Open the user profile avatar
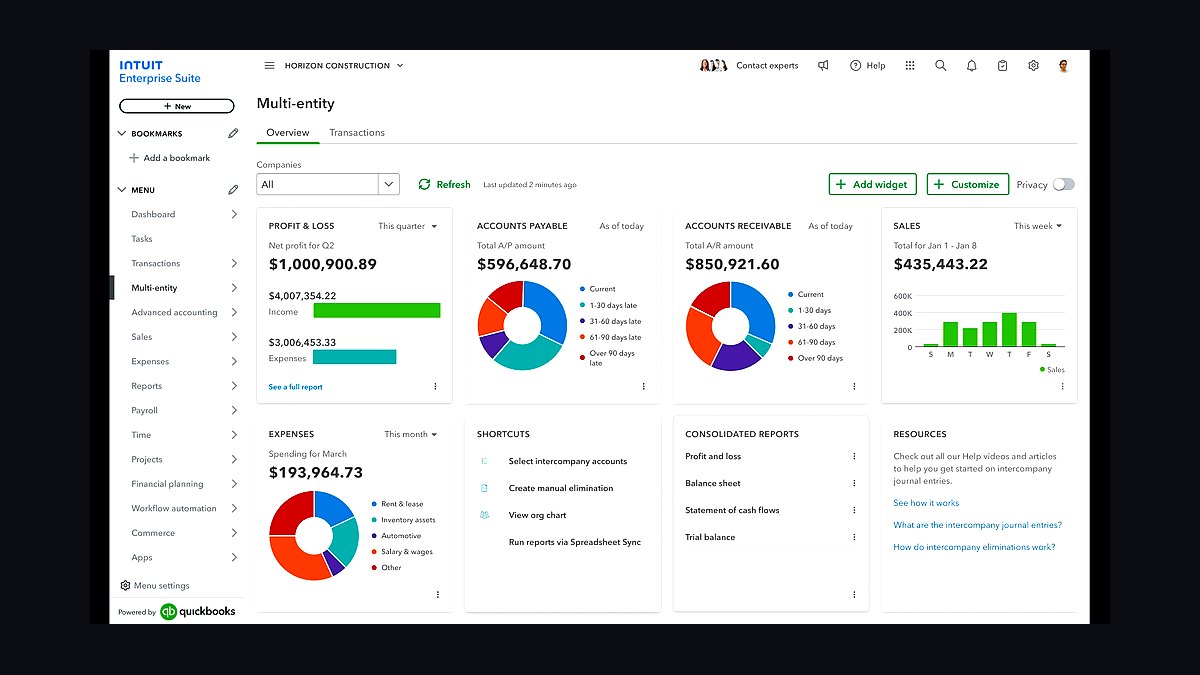1200x675 pixels. pyautogui.click(x=1064, y=66)
